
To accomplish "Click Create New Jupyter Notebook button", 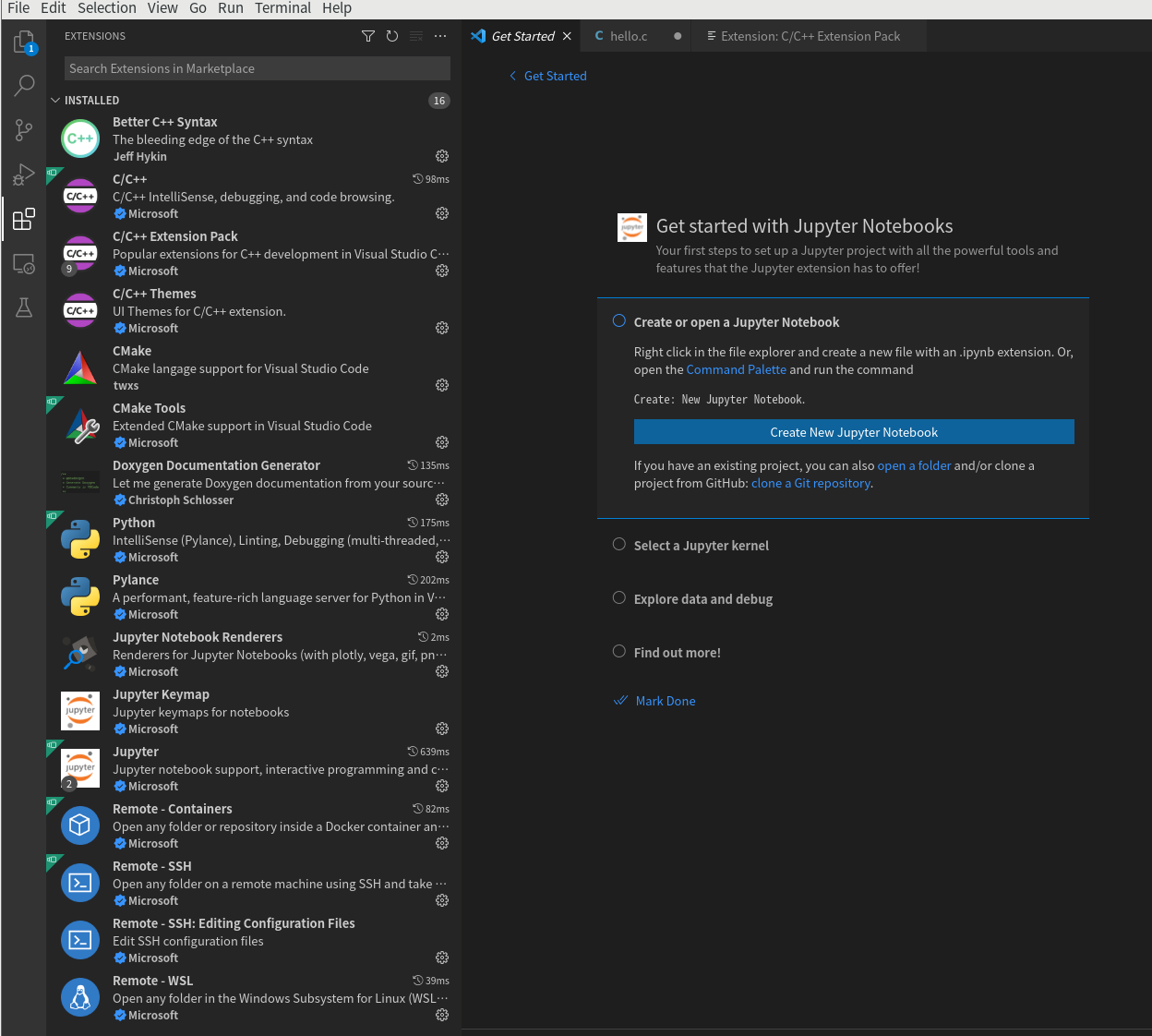I will [854, 432].
